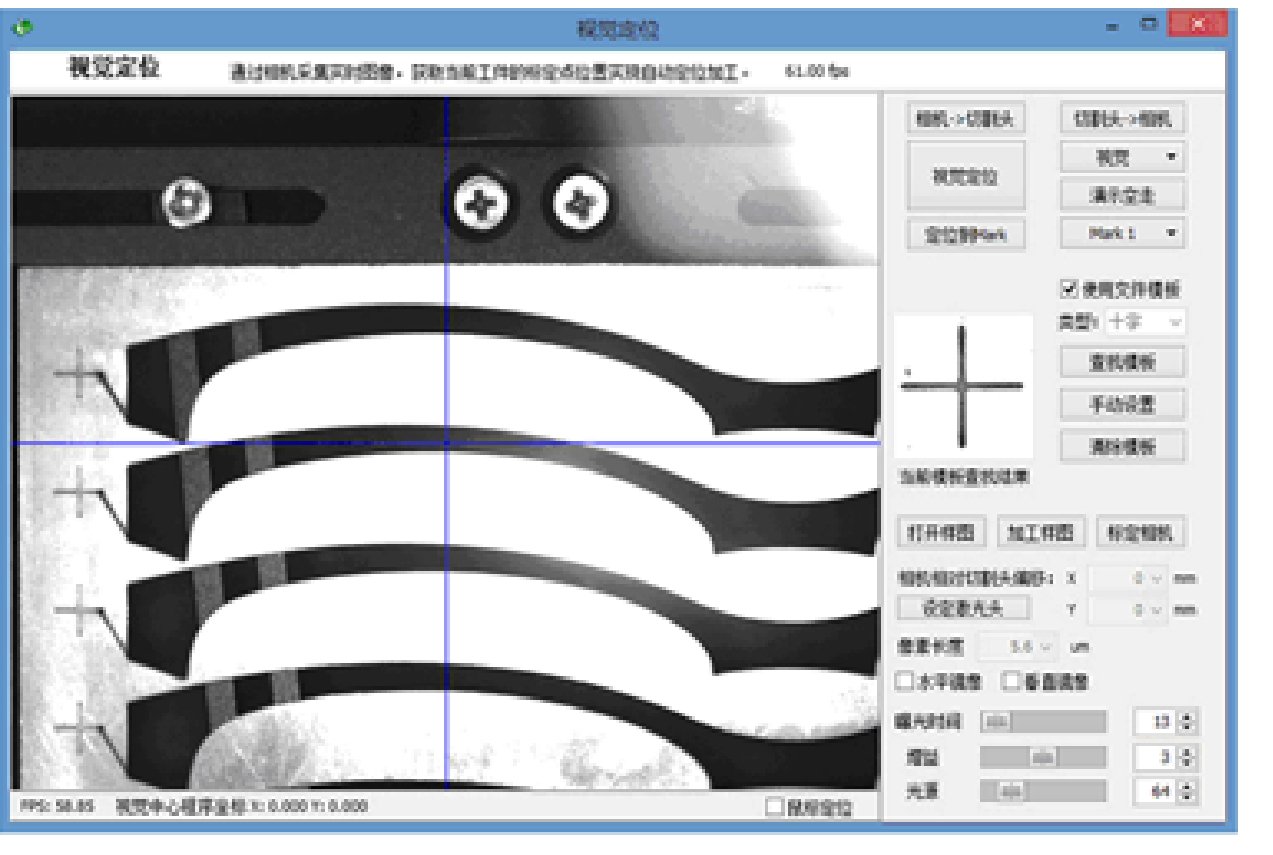Open the 视觉 dropdown menu
1273x855 pixels.
pyautogui.click(x=1122, y=157)
